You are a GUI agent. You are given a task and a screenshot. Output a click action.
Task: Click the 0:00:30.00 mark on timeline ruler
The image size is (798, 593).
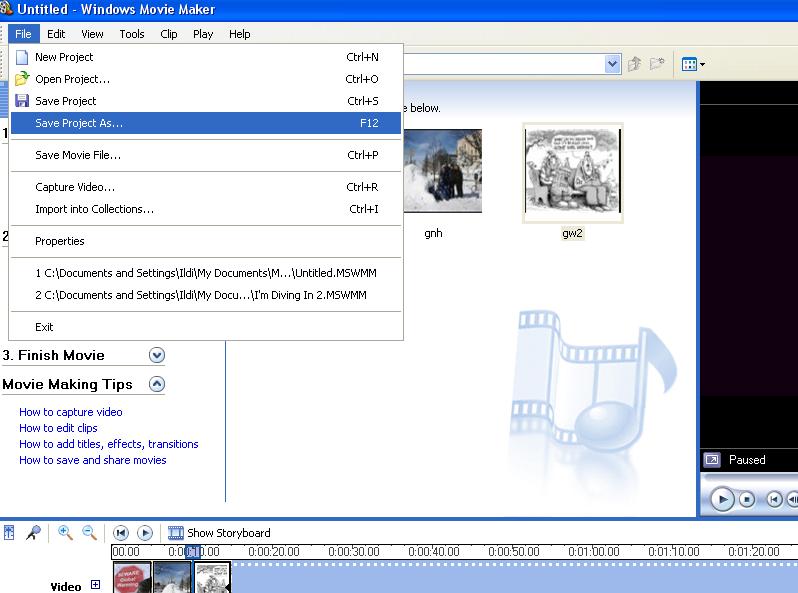[354, 552]
